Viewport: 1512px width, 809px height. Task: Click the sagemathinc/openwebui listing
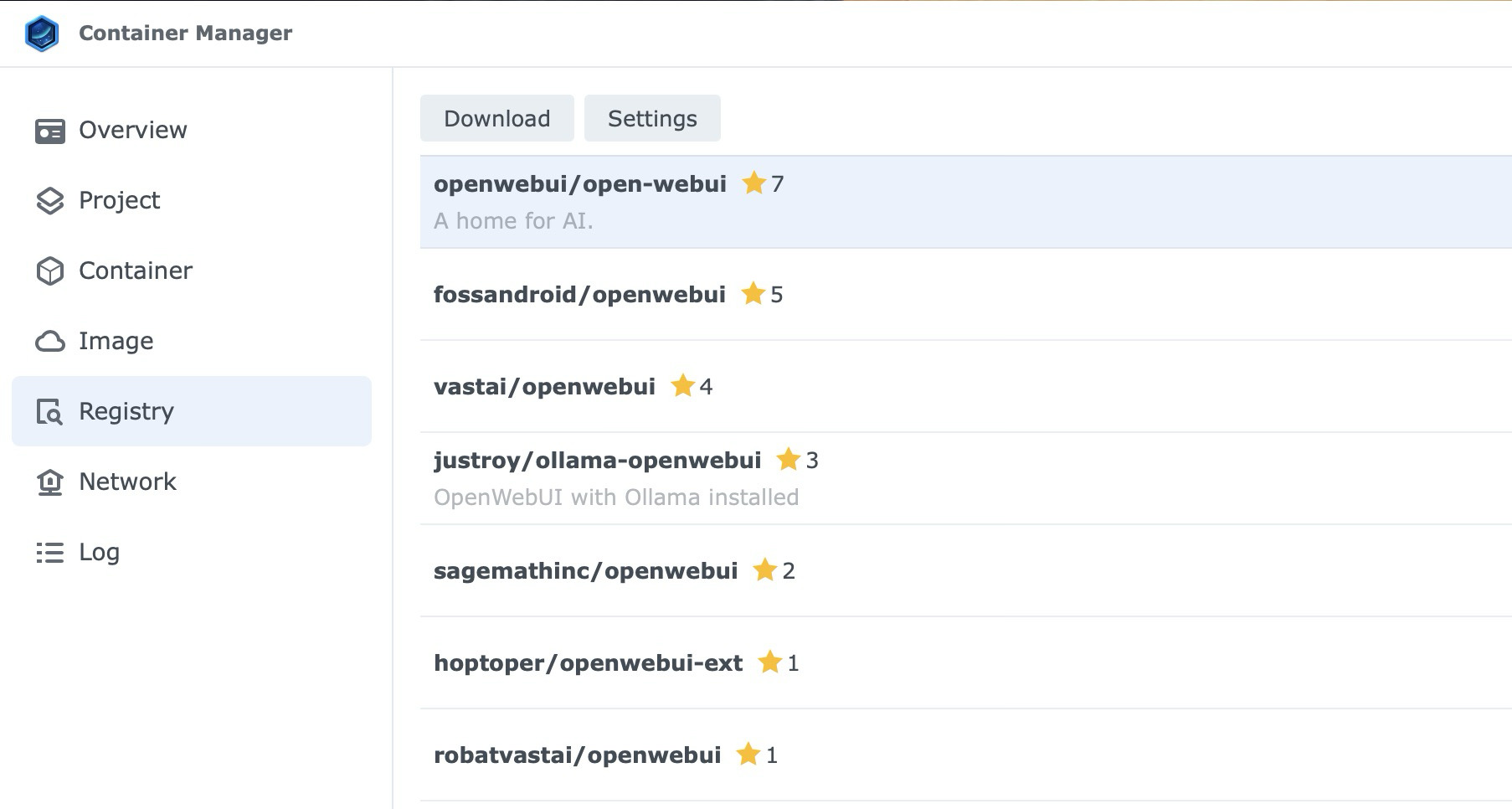[585, 570]
